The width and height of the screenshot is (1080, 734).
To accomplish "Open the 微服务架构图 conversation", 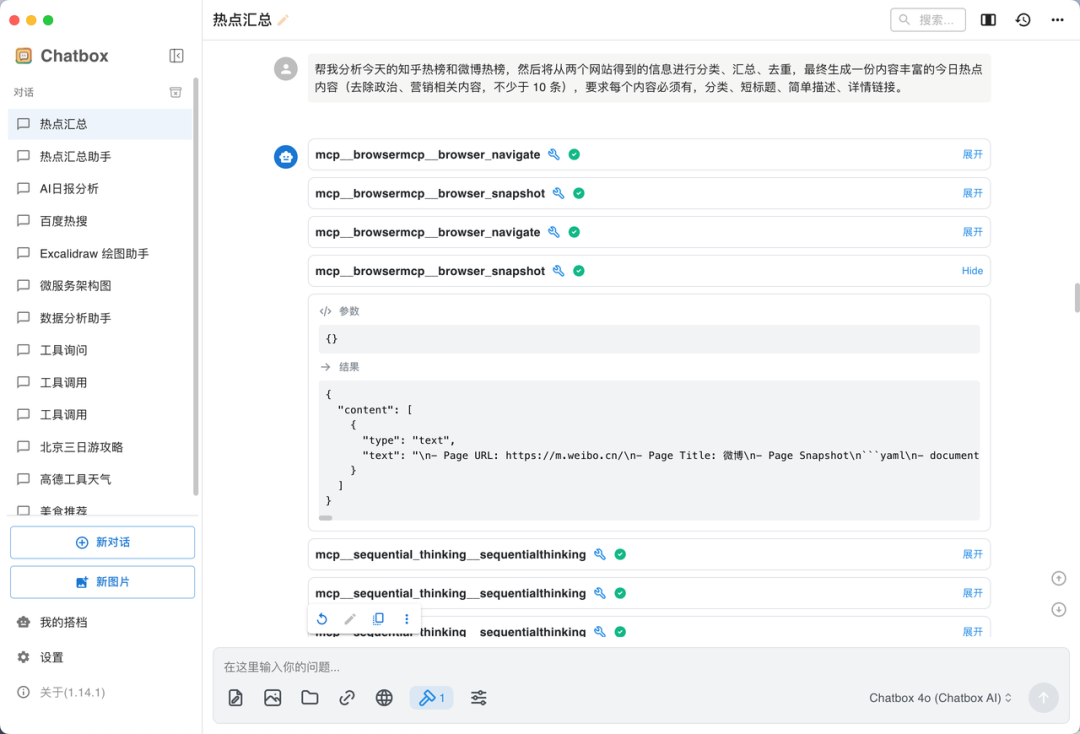I will click(100, 286).
